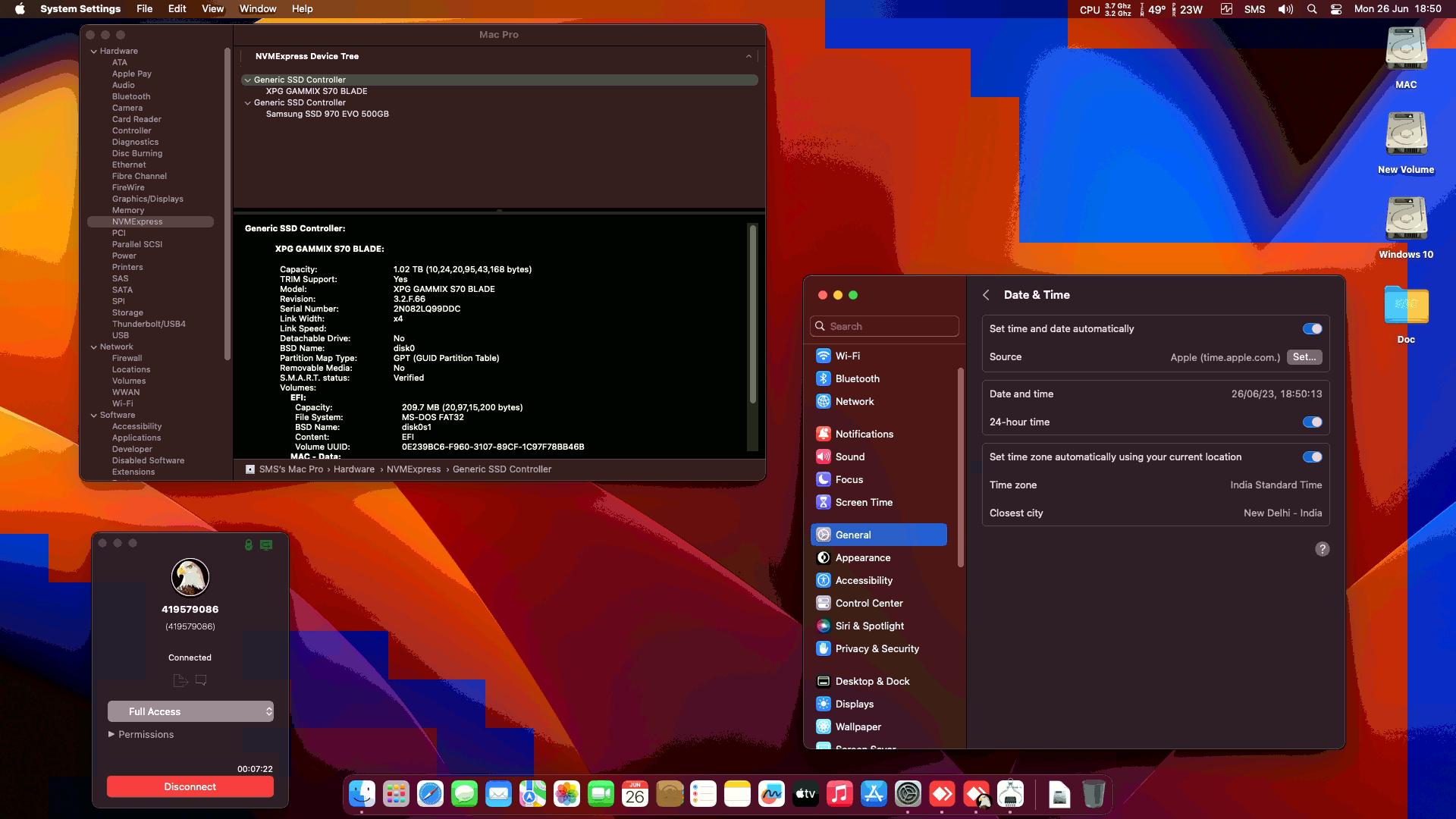This screenshot has width=1456, height=819.
Task: Open the Wi-Fi settings icon in sidebar
Action: point(824,356)
